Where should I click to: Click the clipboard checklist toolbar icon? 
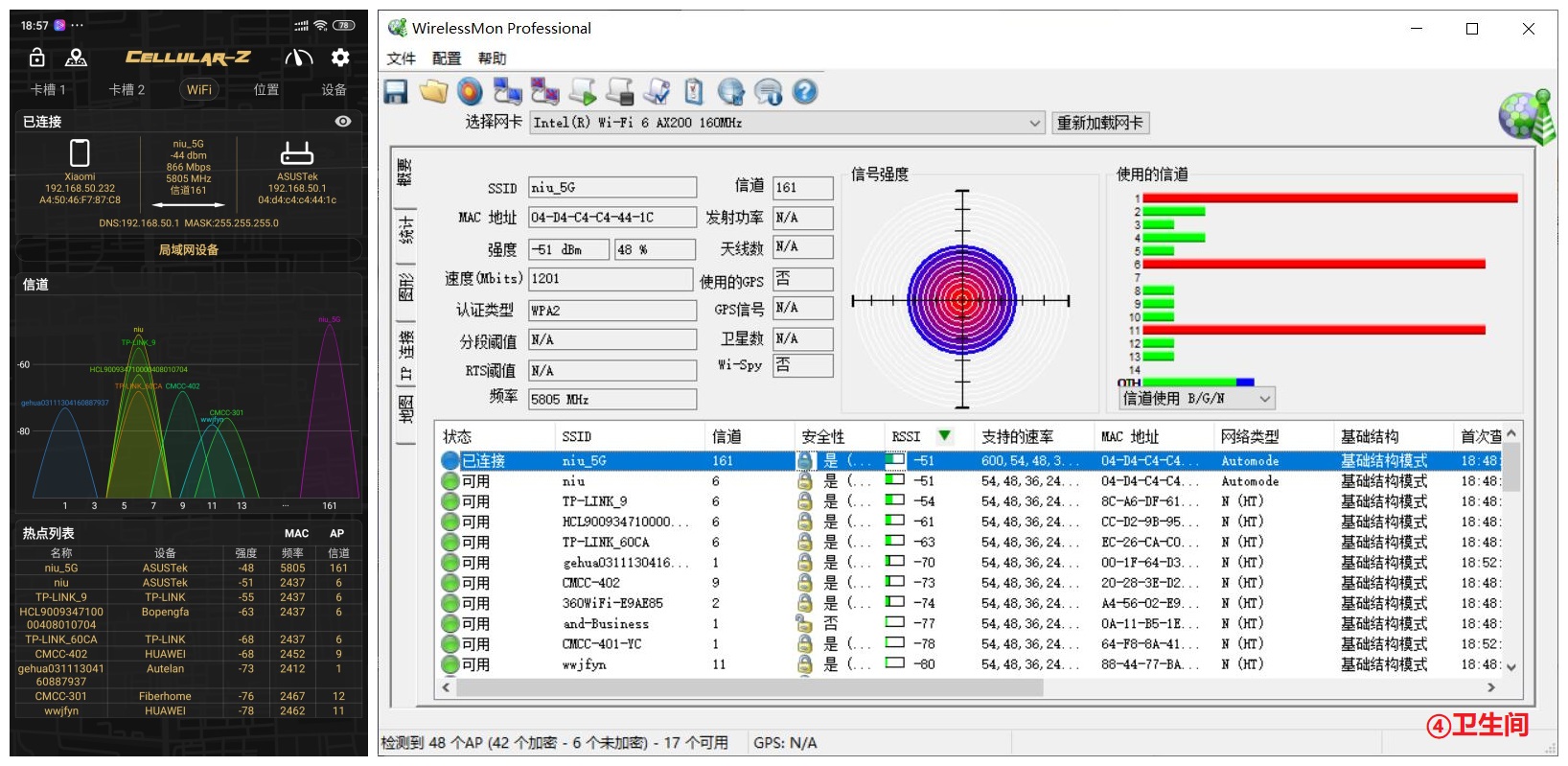[x=694, y=92]
